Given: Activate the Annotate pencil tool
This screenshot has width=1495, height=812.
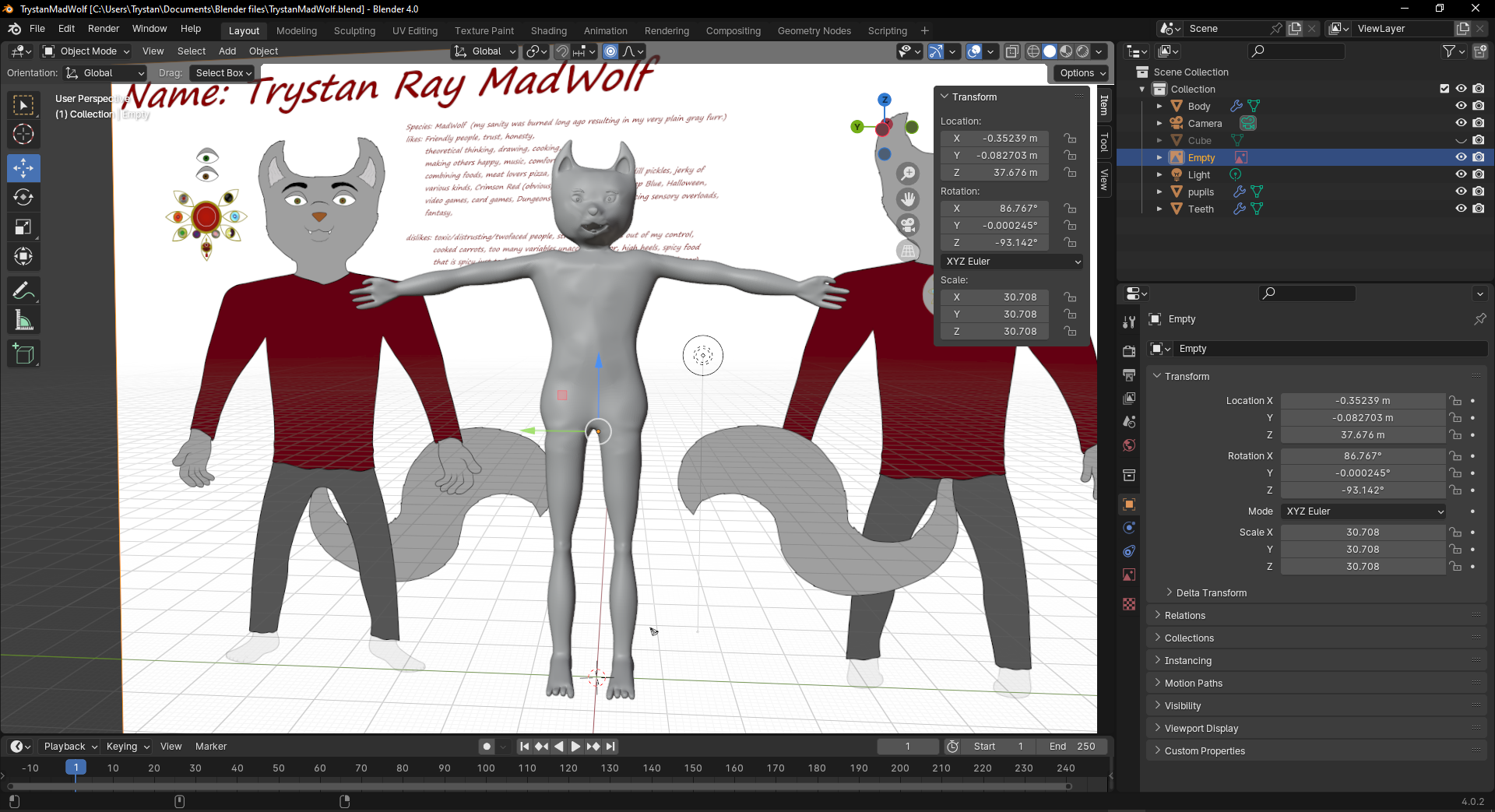Looking at the screenshot, I should click(23, 291).
